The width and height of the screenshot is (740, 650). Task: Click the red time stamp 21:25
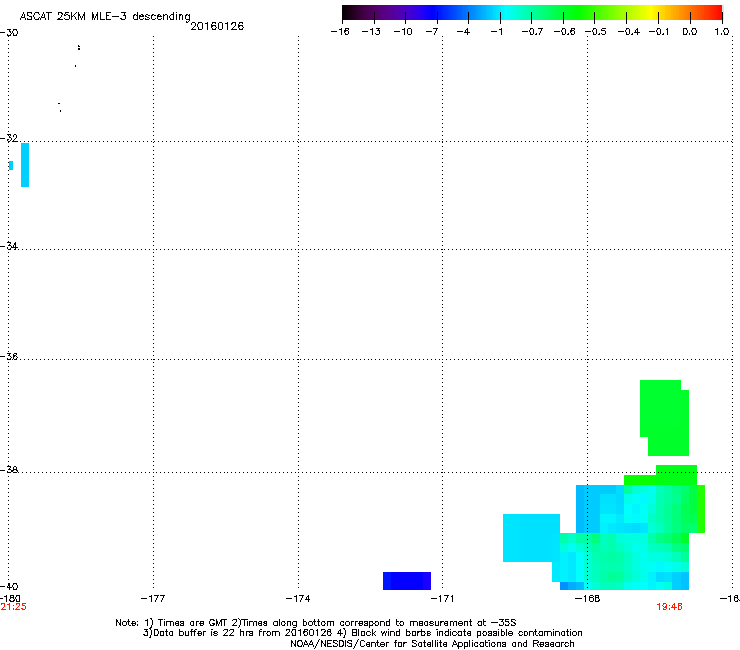(x=13, y=607)
